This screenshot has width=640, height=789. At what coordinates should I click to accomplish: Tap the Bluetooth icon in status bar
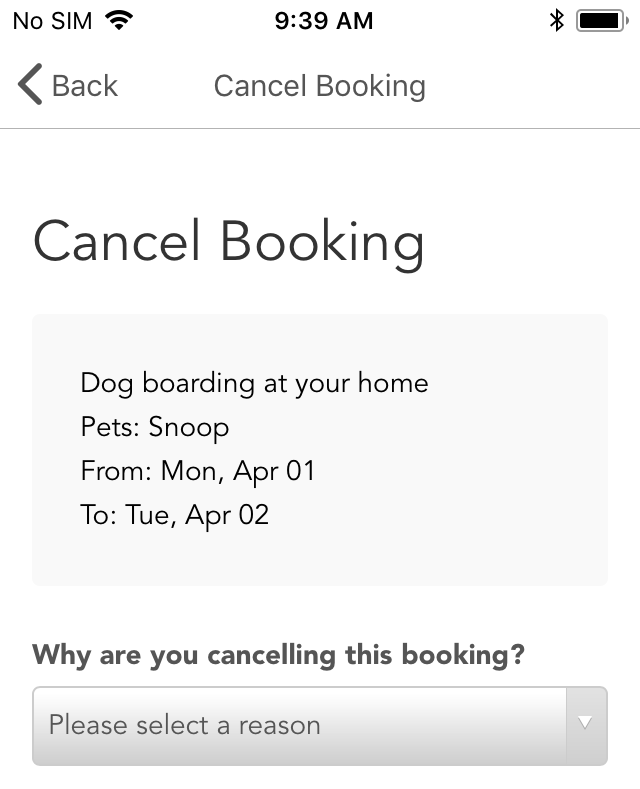point(556,21)
